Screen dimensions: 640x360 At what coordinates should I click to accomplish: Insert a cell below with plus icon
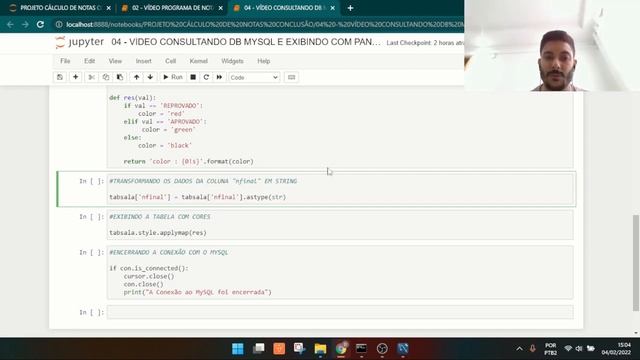[76, 77]
